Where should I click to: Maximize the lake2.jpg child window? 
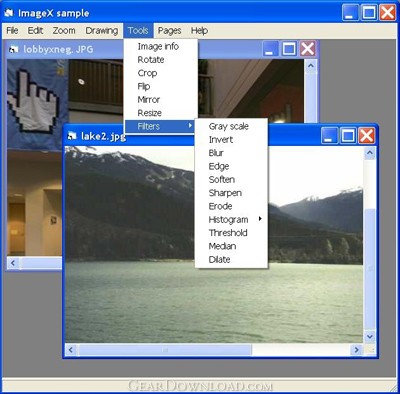348,136
